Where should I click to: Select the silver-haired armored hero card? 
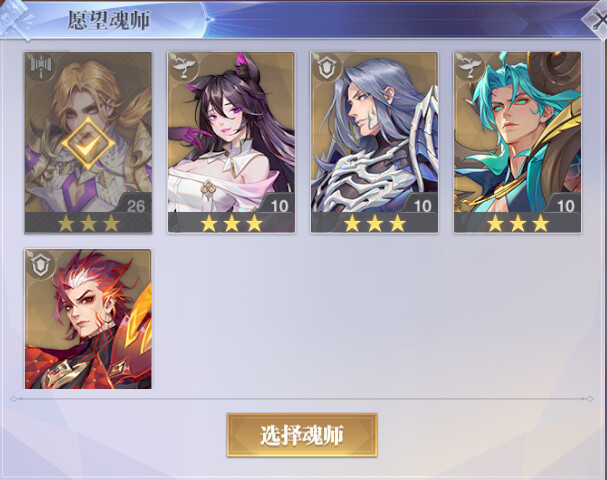click(x=374, y=142)
